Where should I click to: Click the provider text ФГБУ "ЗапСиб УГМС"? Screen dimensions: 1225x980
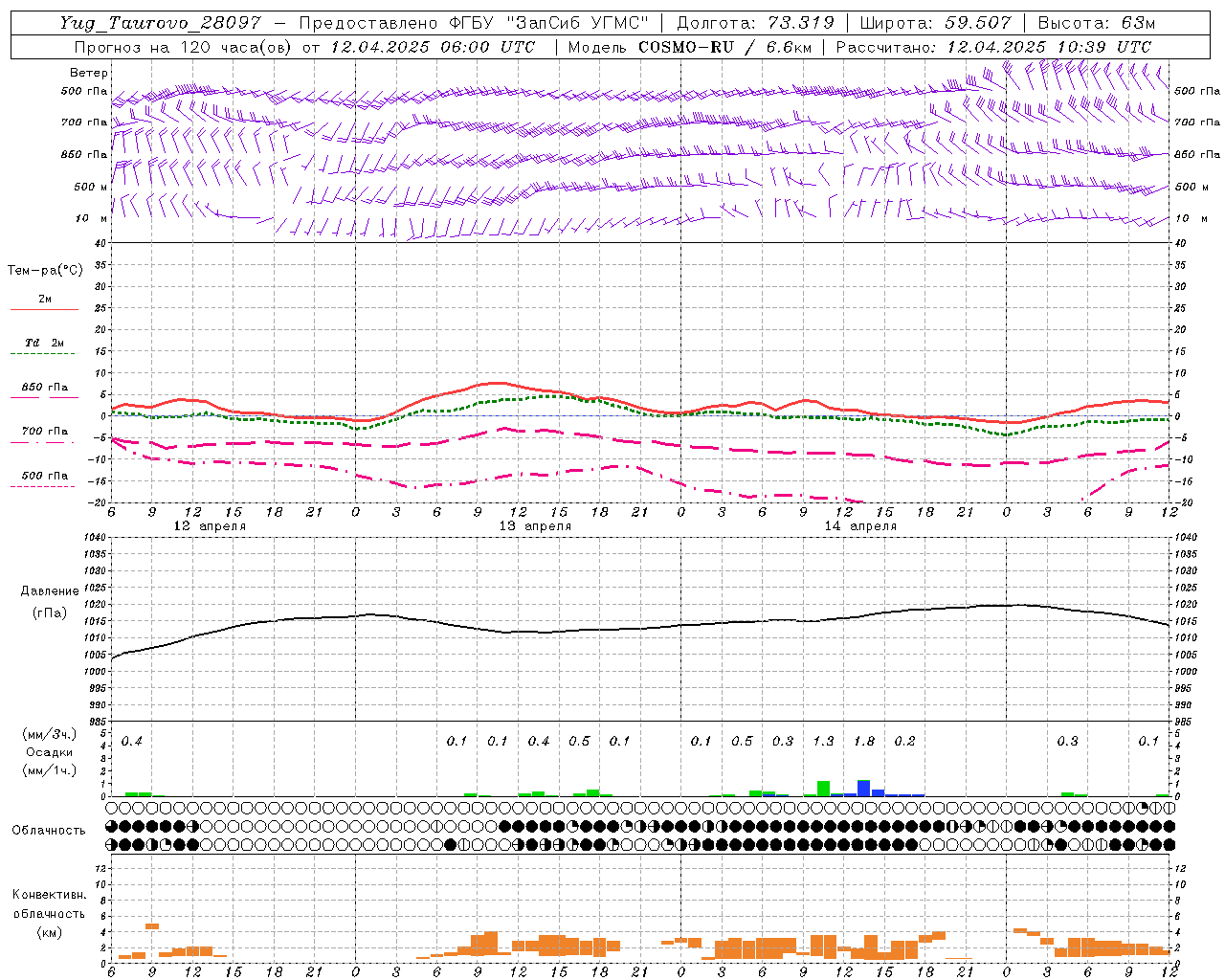[547, 23]
